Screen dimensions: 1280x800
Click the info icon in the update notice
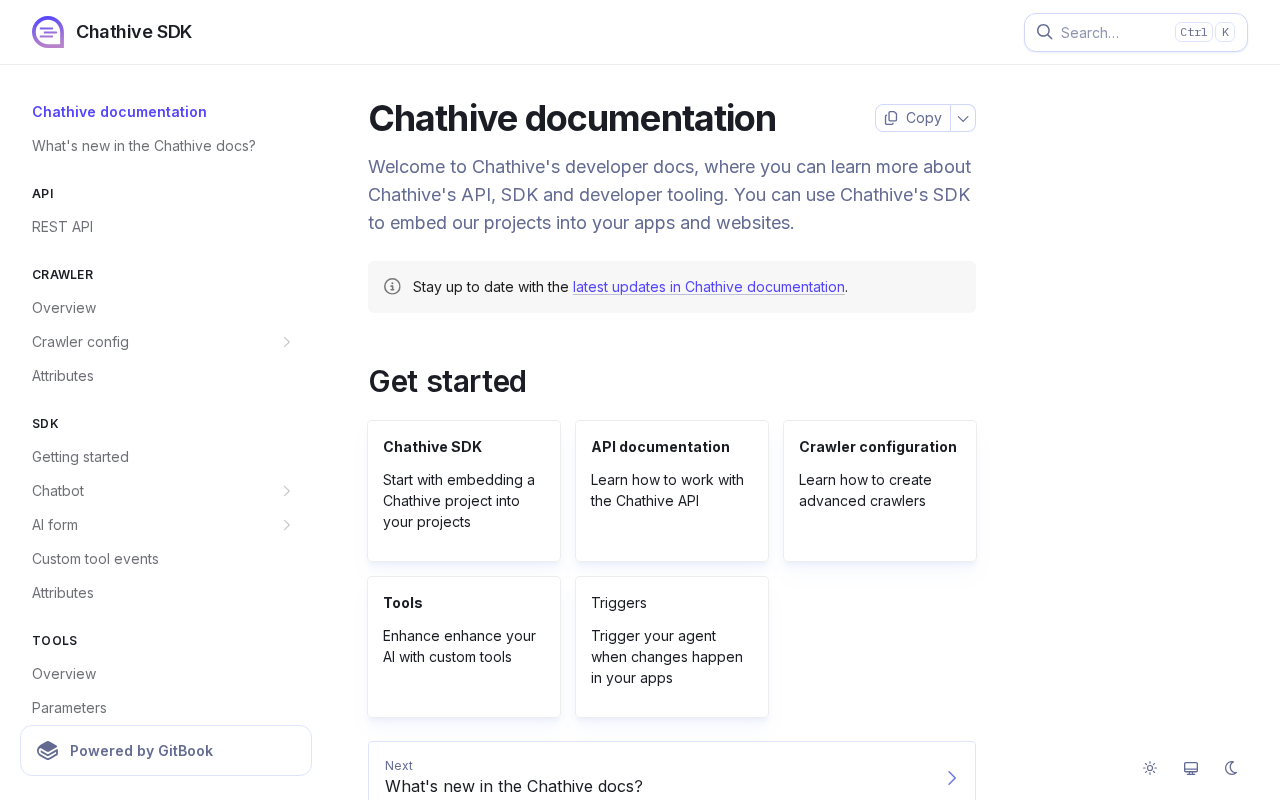(x=392, y=287)
